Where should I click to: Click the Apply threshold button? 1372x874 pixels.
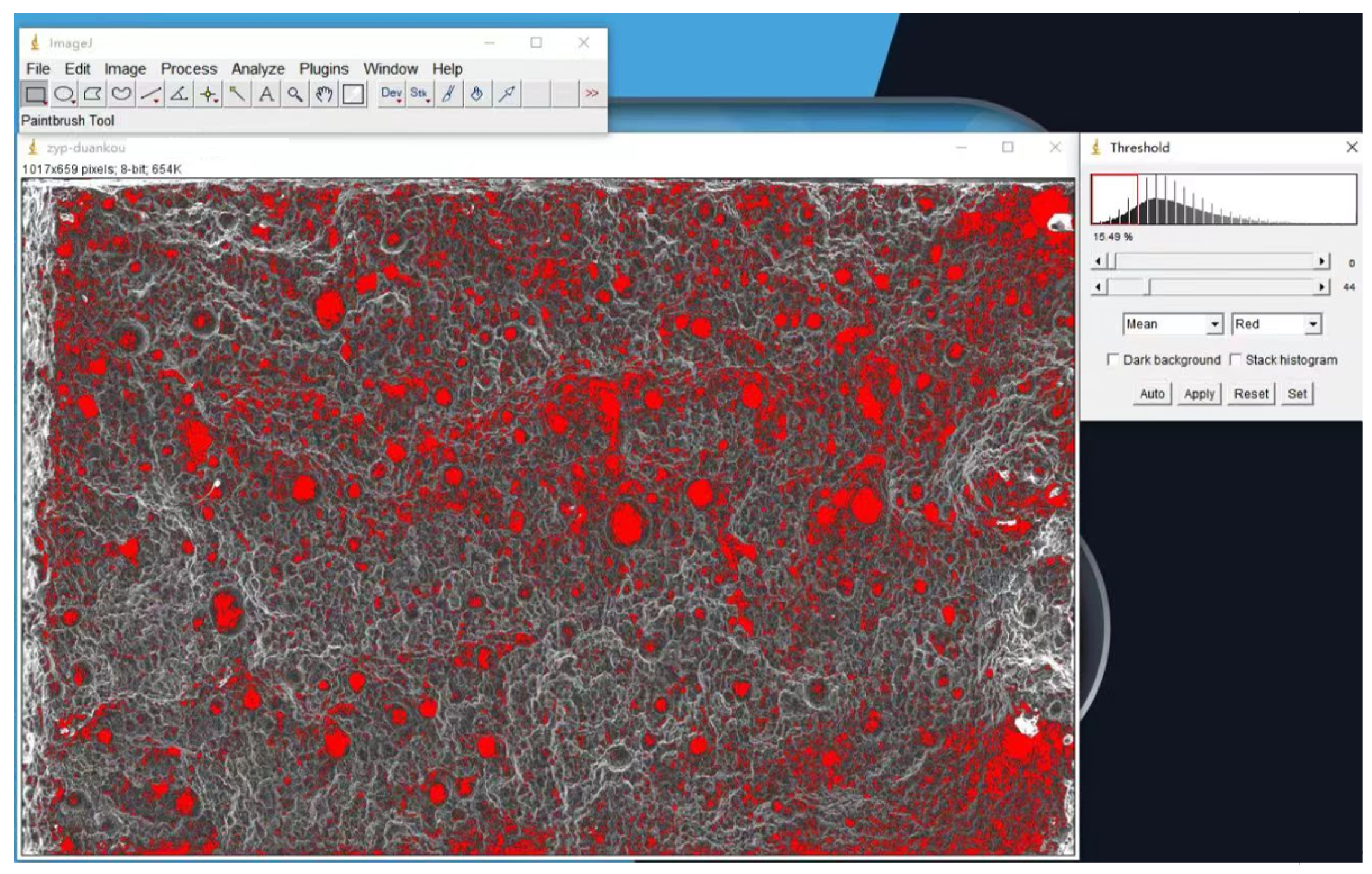click(1199, 394)
